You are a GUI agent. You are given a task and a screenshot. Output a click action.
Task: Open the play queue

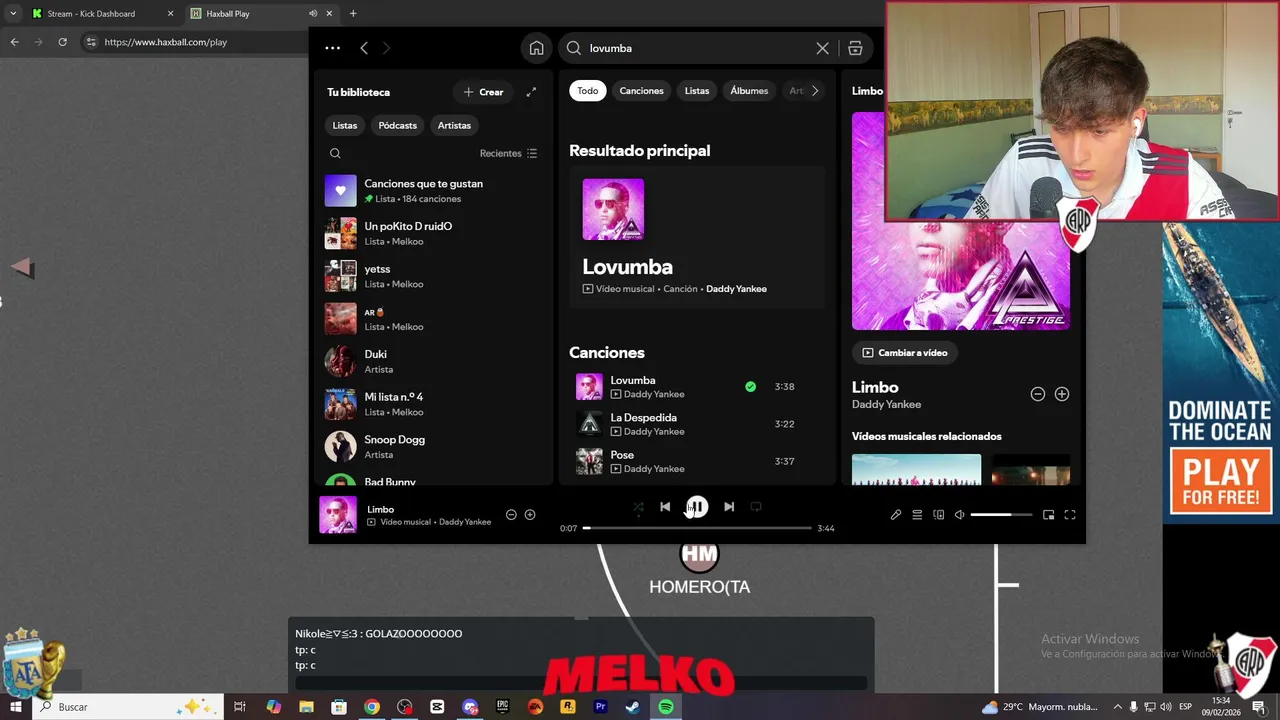tap(917, 515)
